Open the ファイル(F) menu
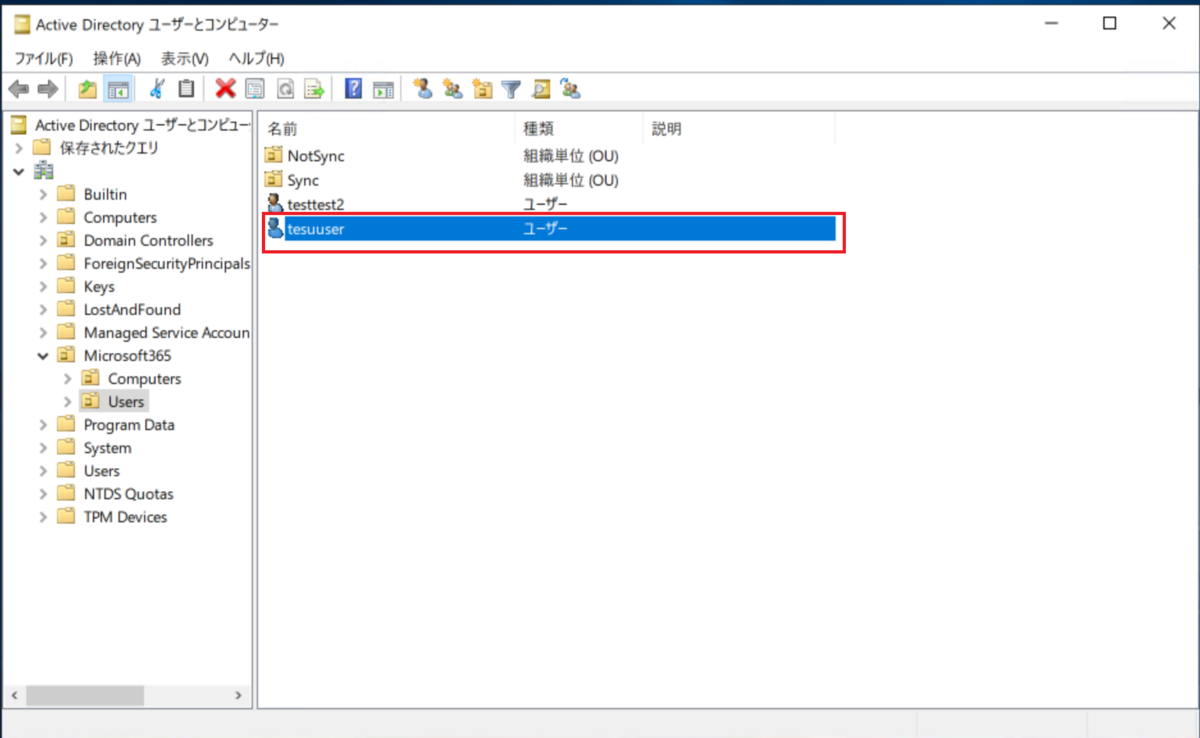Viewport: 1200px width, 738px height. pos(43,59)
